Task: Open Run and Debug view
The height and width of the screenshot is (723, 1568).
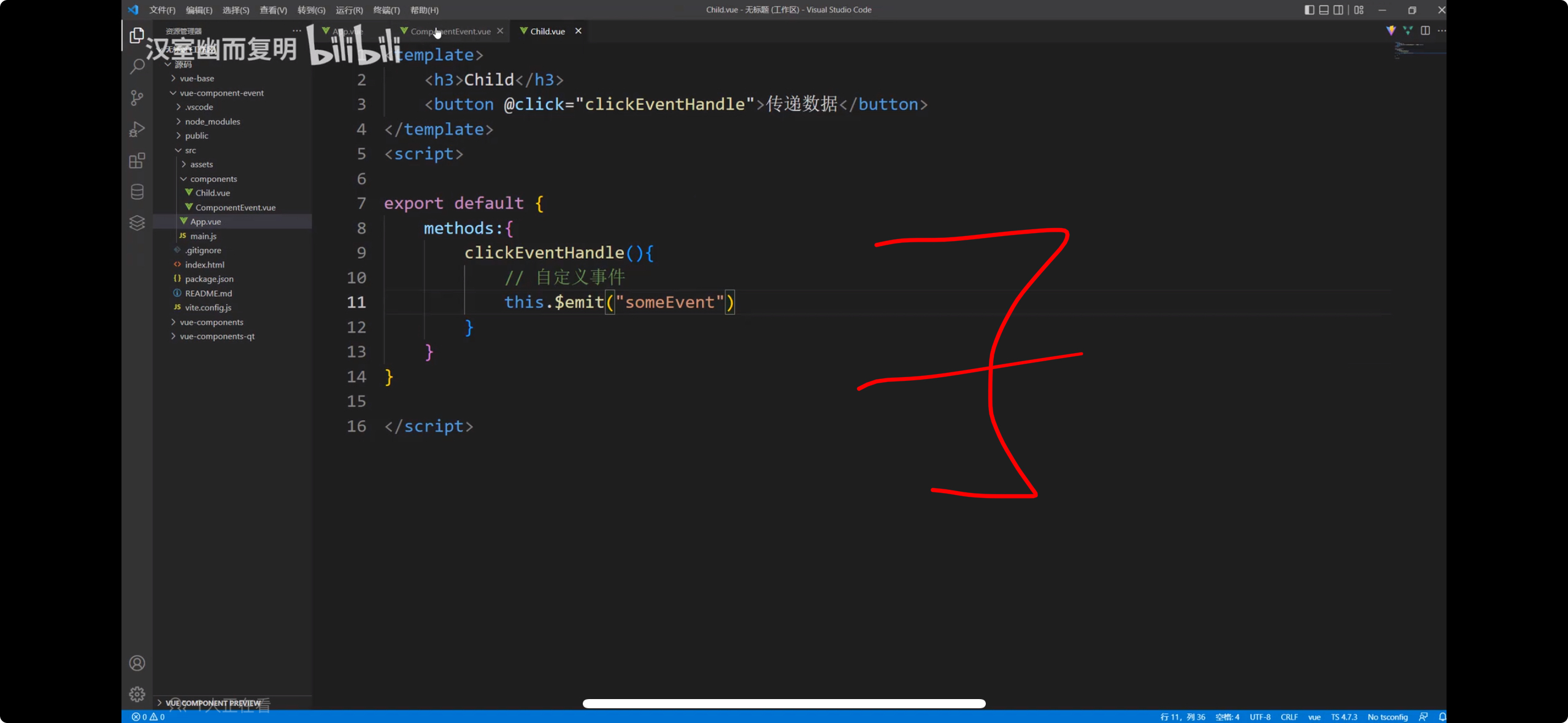Action: click(137, 129)
